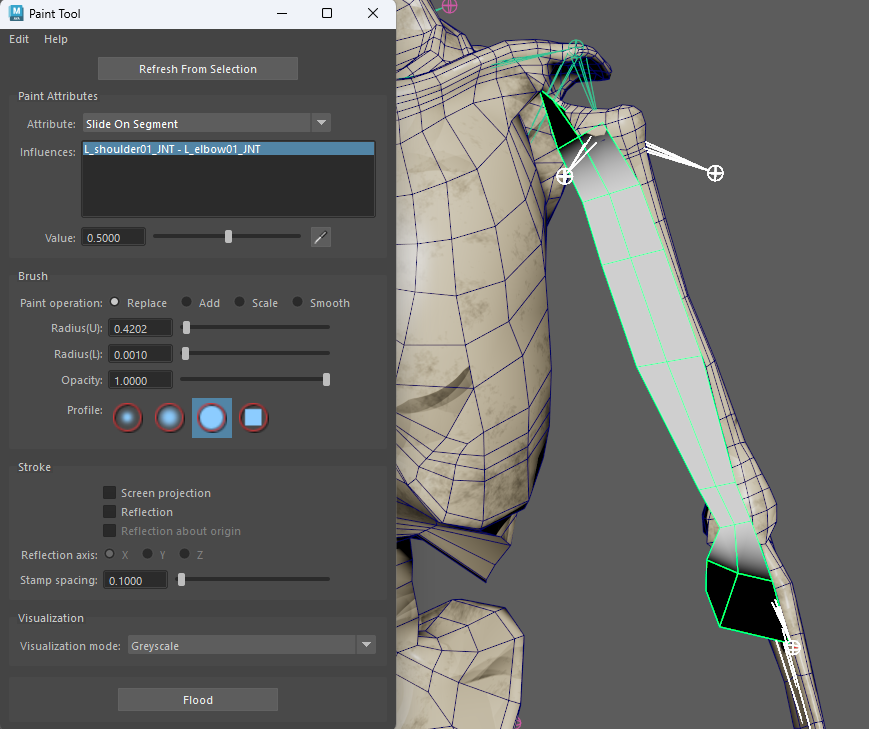Click Refresh From Selection button

(x=198, y=69)
